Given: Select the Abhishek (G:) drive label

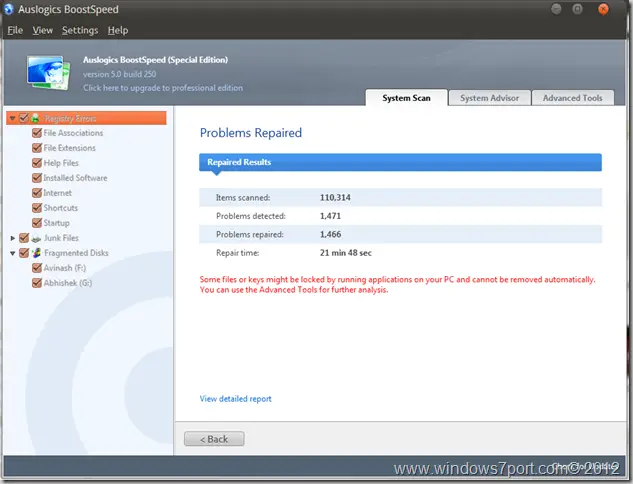Looking at the screenshot, I should (x=67, y=283).
